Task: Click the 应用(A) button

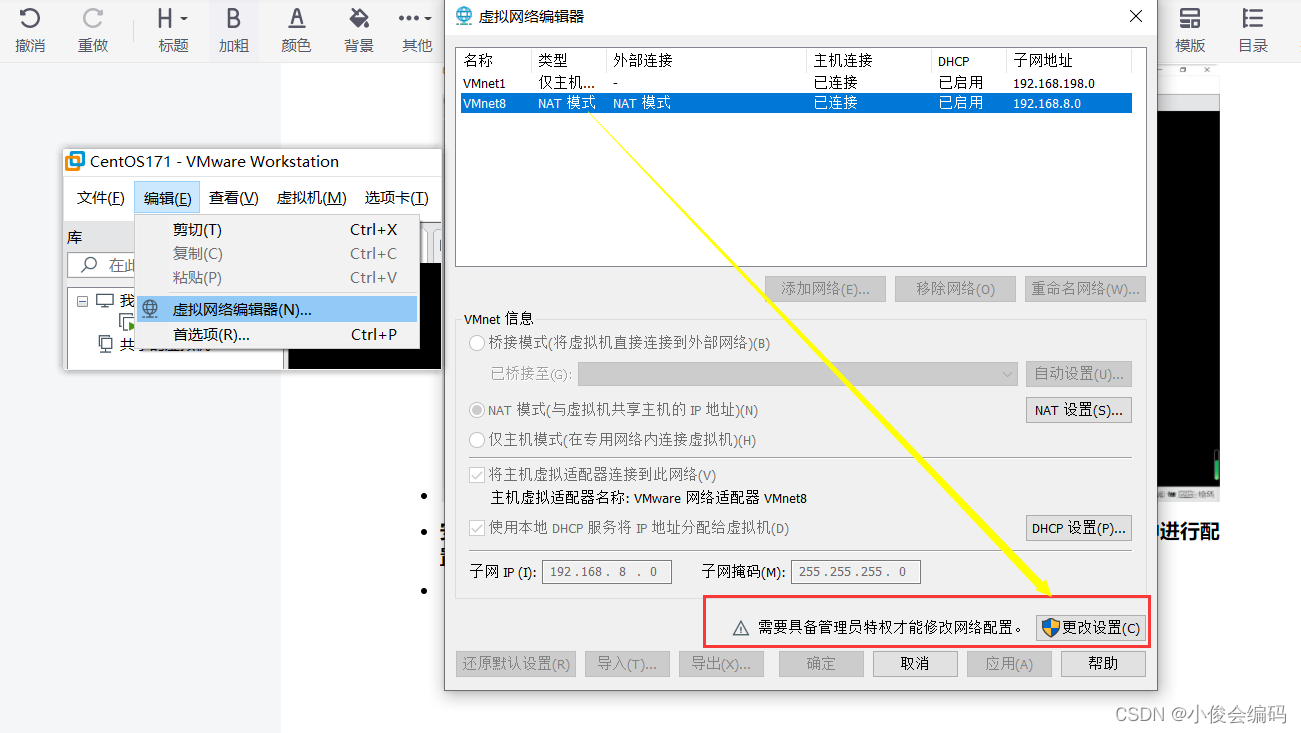Action: click(x=1009, y=664)
